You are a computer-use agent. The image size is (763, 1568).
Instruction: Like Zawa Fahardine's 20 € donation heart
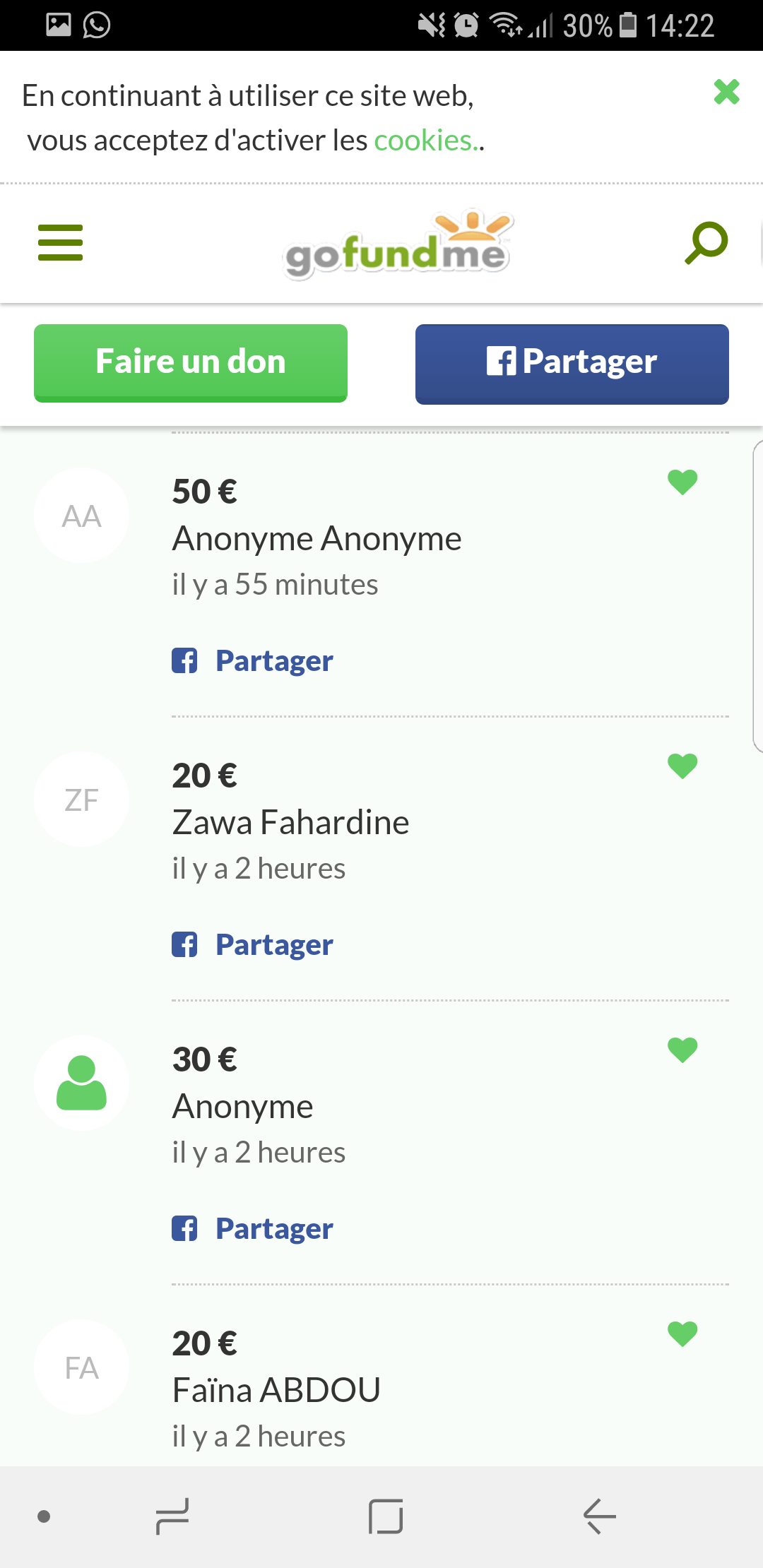tap(682, 766)
